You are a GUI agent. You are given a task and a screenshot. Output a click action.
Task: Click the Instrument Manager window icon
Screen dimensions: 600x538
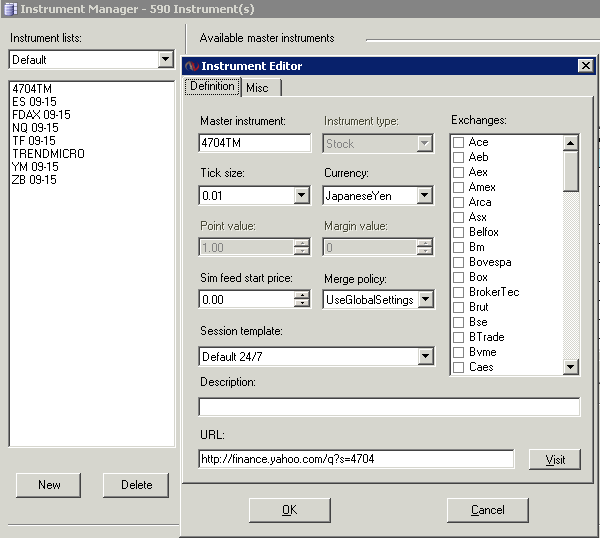pos(10,9)
